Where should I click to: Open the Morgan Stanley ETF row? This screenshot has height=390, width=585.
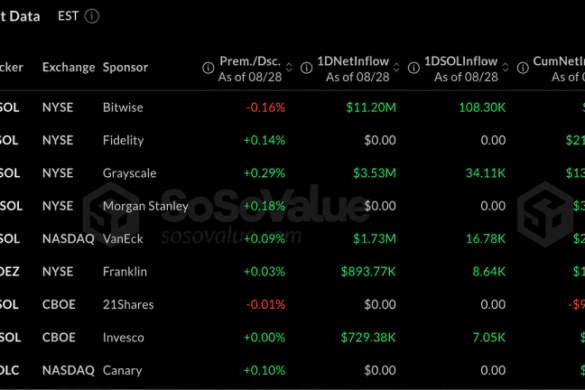click(292, 206)
